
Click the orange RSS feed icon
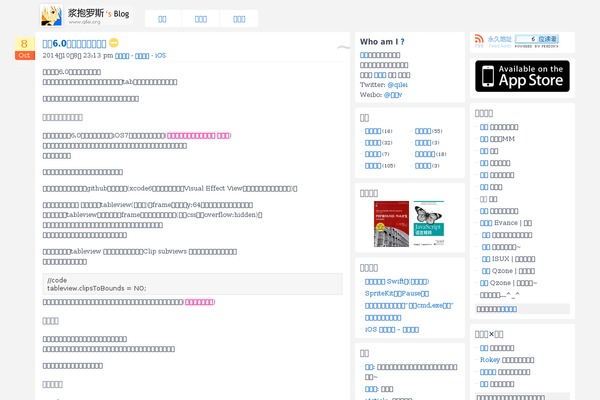(479, 41)
